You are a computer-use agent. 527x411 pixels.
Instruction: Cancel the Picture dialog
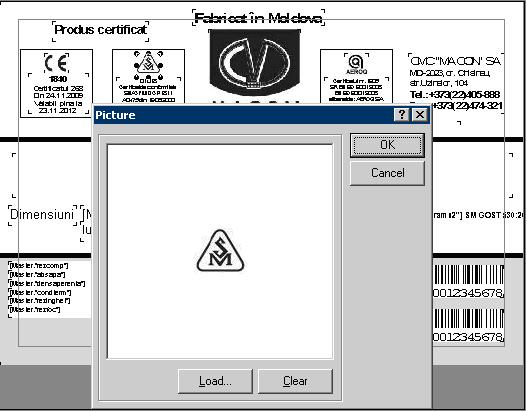pyautogui.click(x=387, y=173)
